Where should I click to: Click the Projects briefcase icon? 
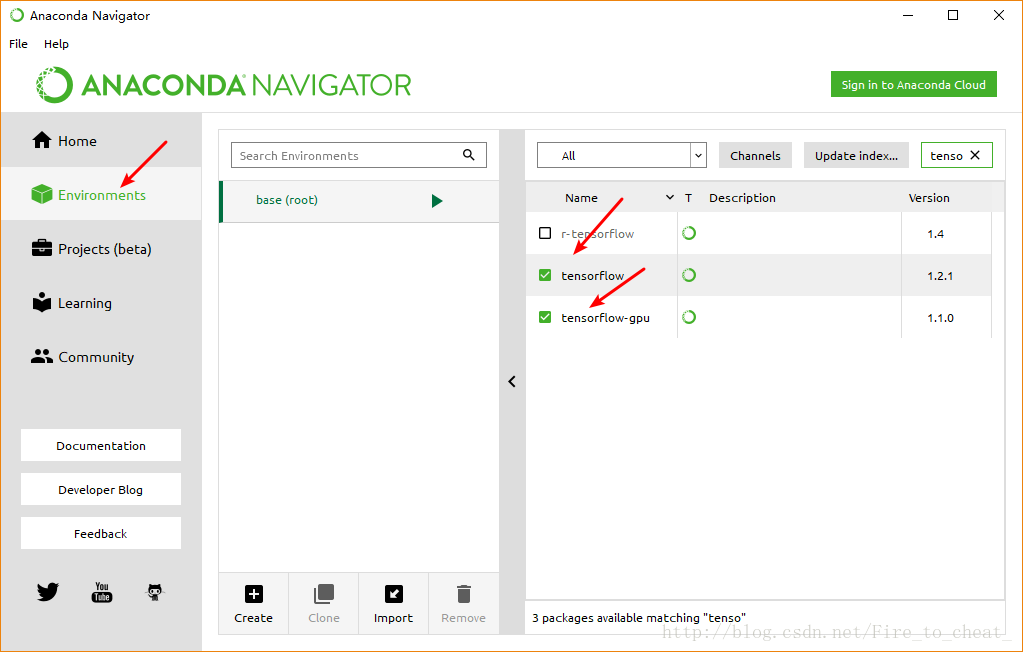tap(42, 248)
